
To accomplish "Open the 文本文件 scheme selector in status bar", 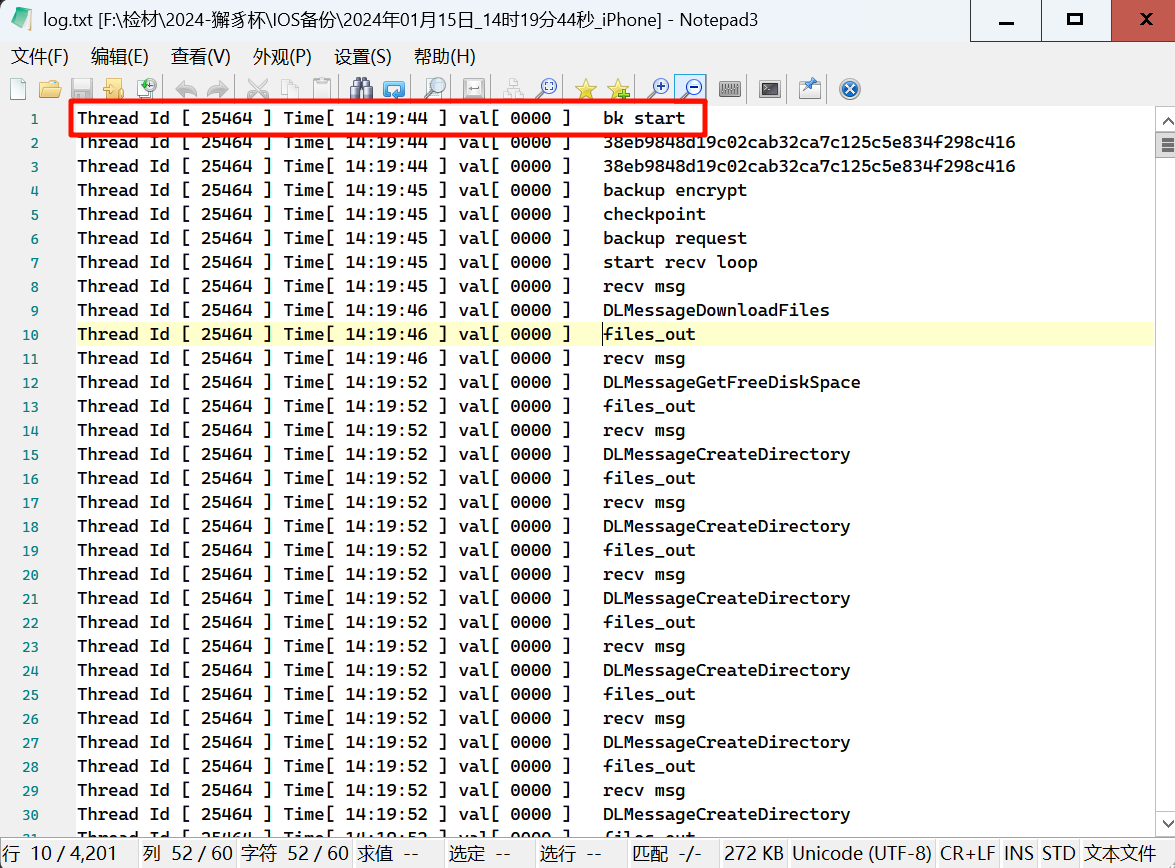I will 1119,853.
